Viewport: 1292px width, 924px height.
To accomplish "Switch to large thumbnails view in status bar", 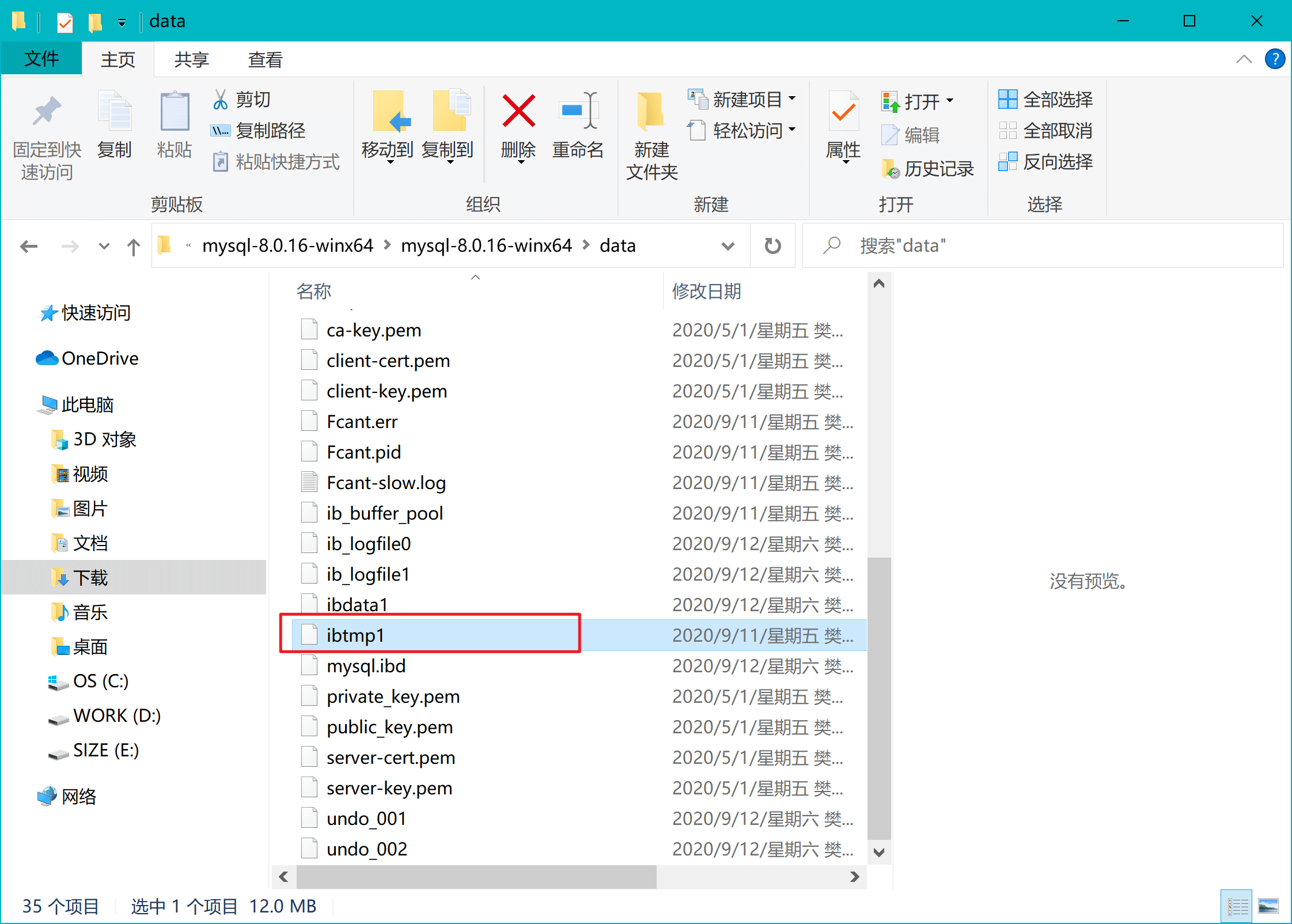I will (x=1268, y=906).
